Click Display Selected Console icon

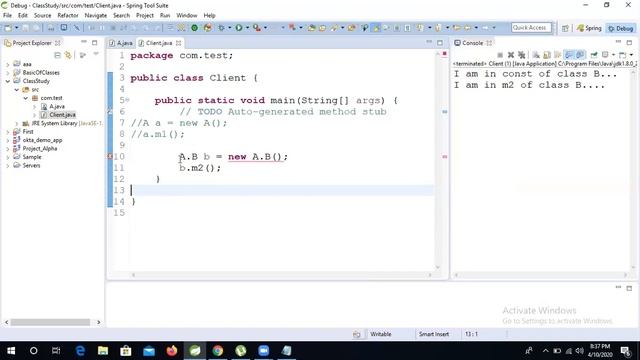click(x=605, y=55)
